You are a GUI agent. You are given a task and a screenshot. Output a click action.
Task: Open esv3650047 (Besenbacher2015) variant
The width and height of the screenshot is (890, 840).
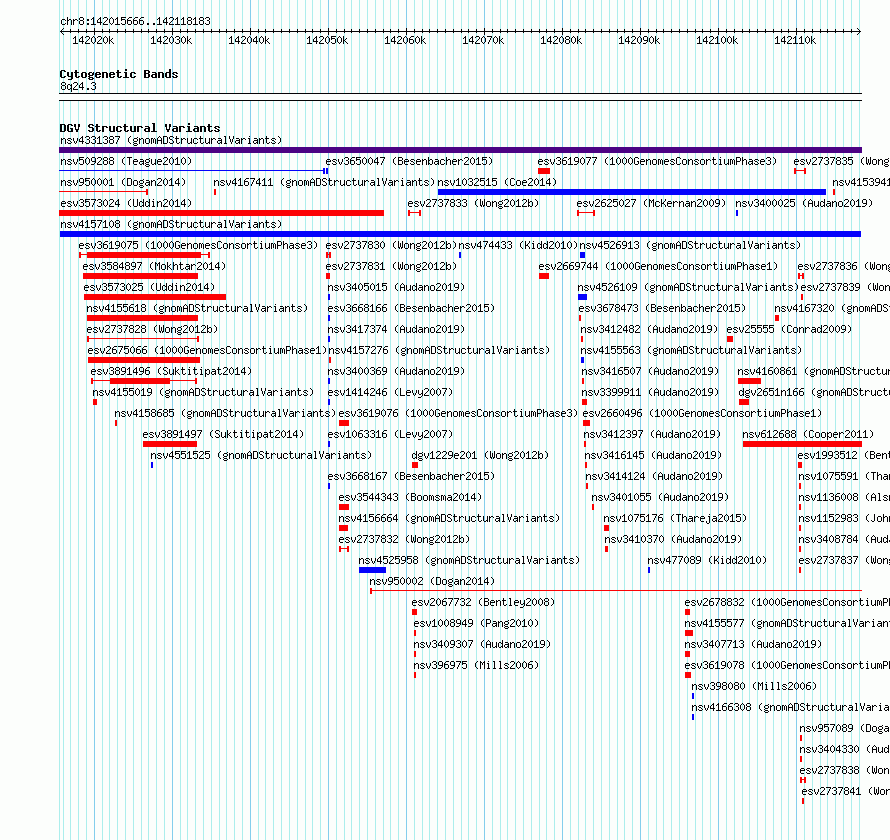coord(409,161)
